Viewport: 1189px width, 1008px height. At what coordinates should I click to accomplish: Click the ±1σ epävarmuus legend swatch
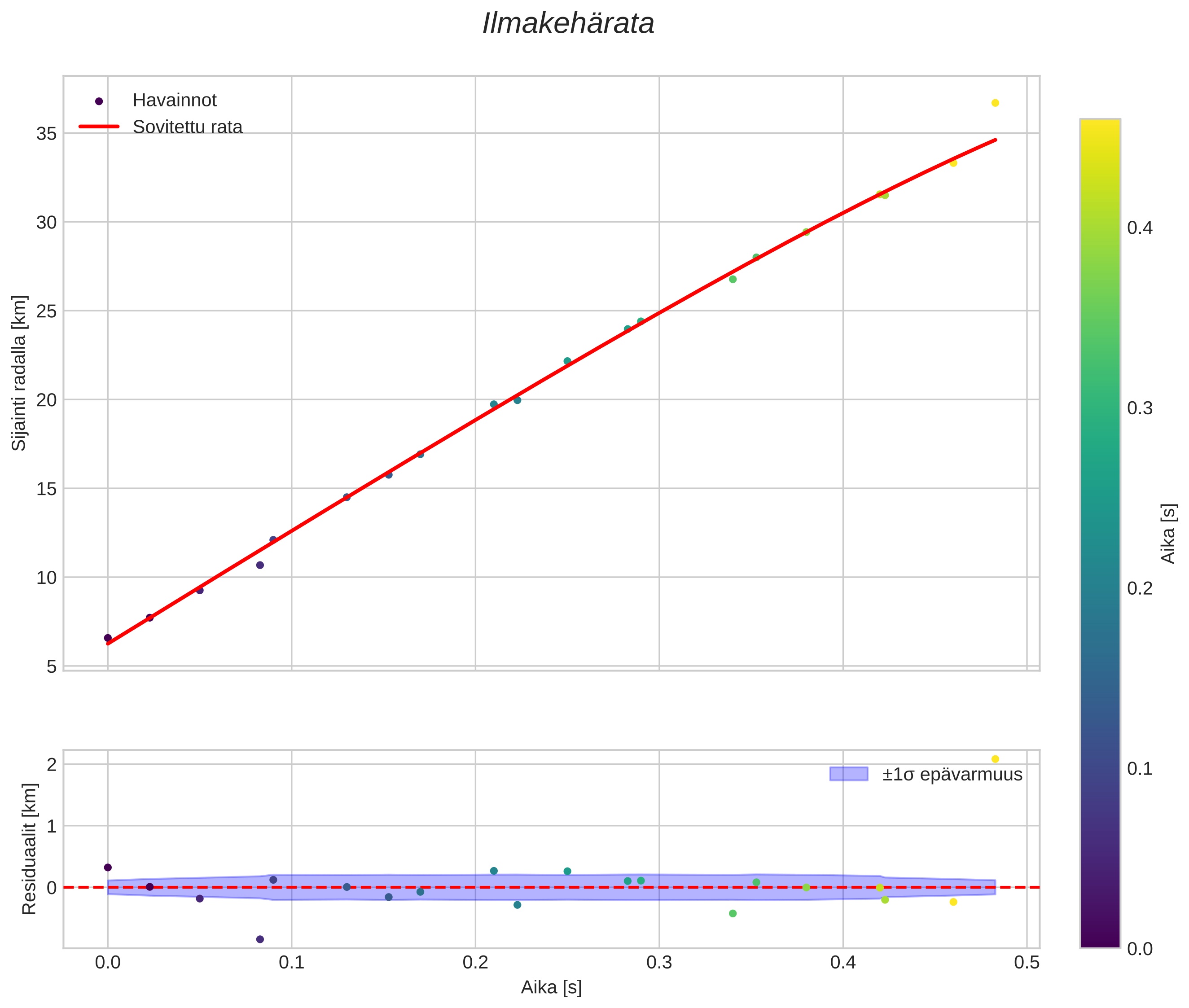tap(848, 774)
